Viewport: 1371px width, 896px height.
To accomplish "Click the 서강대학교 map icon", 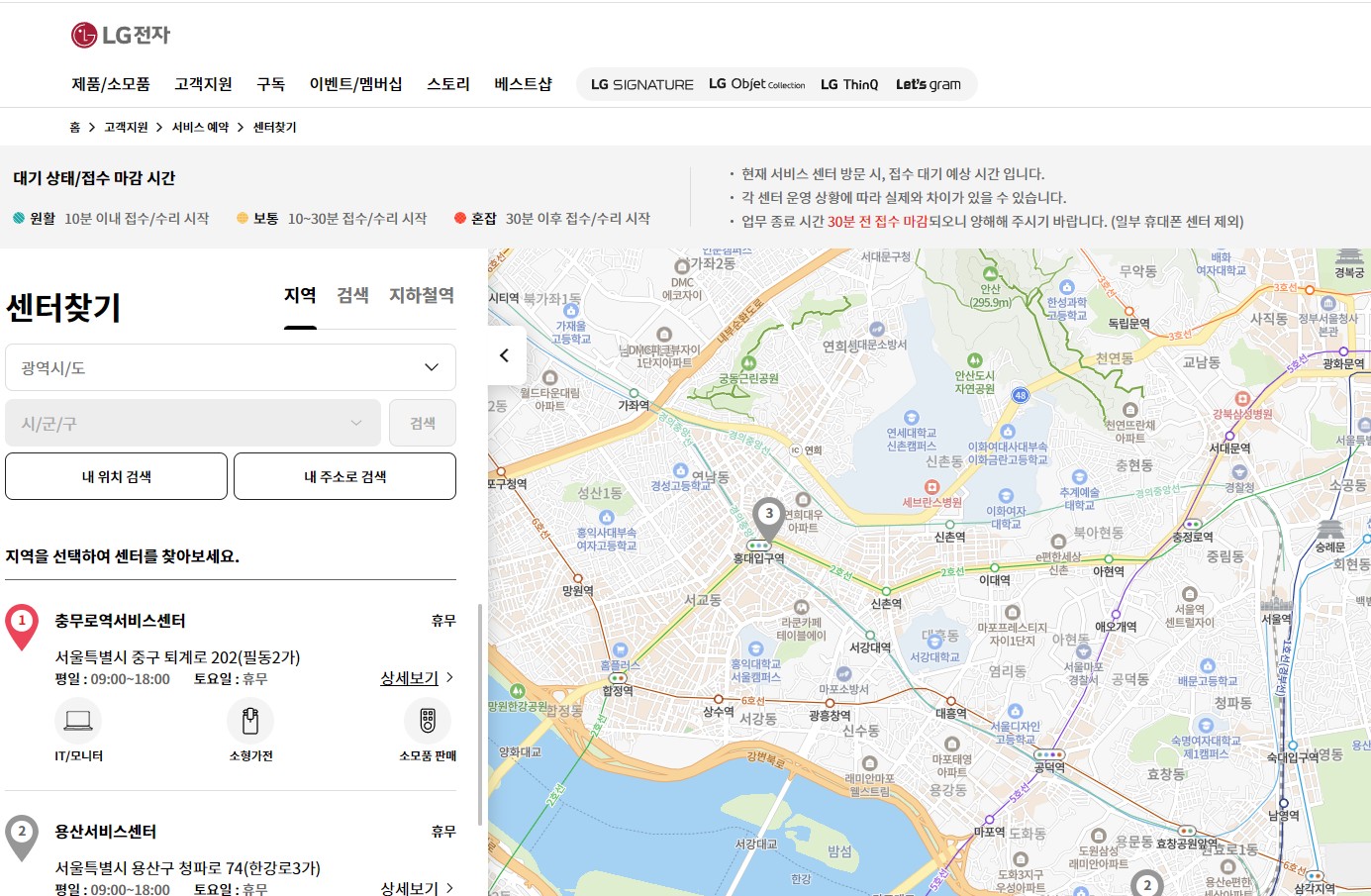I will (x=934, y=642).
